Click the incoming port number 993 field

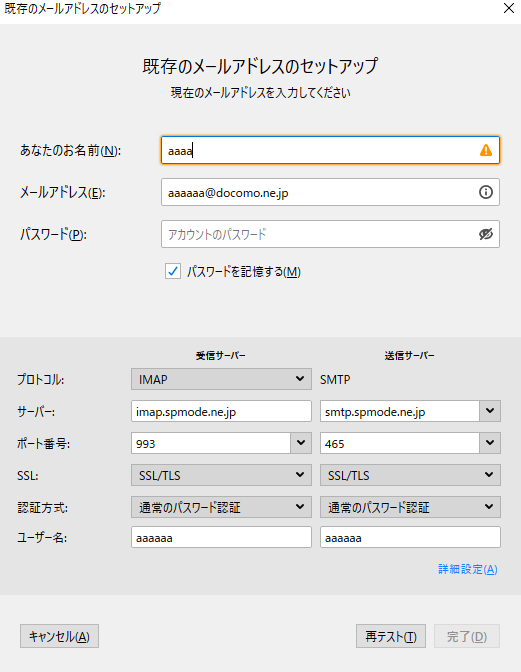[x=211, y=443]
